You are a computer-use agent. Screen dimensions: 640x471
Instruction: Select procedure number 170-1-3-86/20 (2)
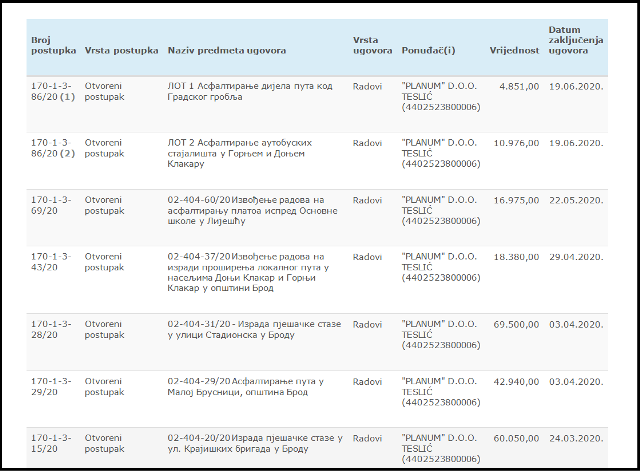pos(53,148)
